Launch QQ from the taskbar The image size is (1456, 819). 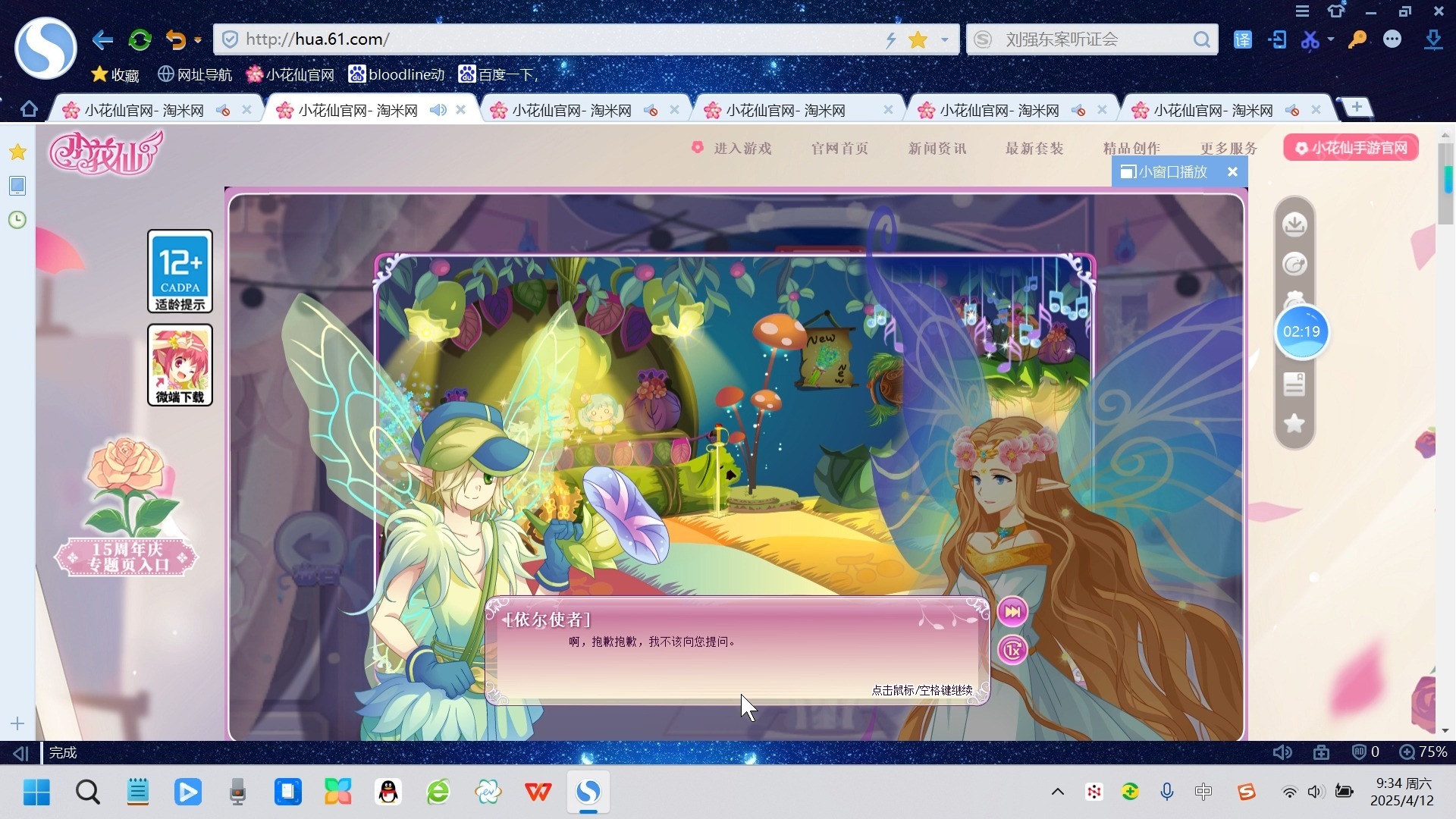pos(388,792)
